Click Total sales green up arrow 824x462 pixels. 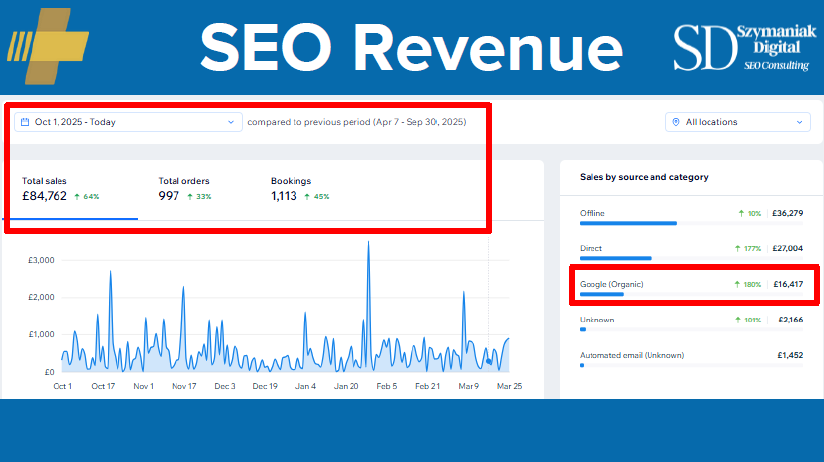point(76,197)
